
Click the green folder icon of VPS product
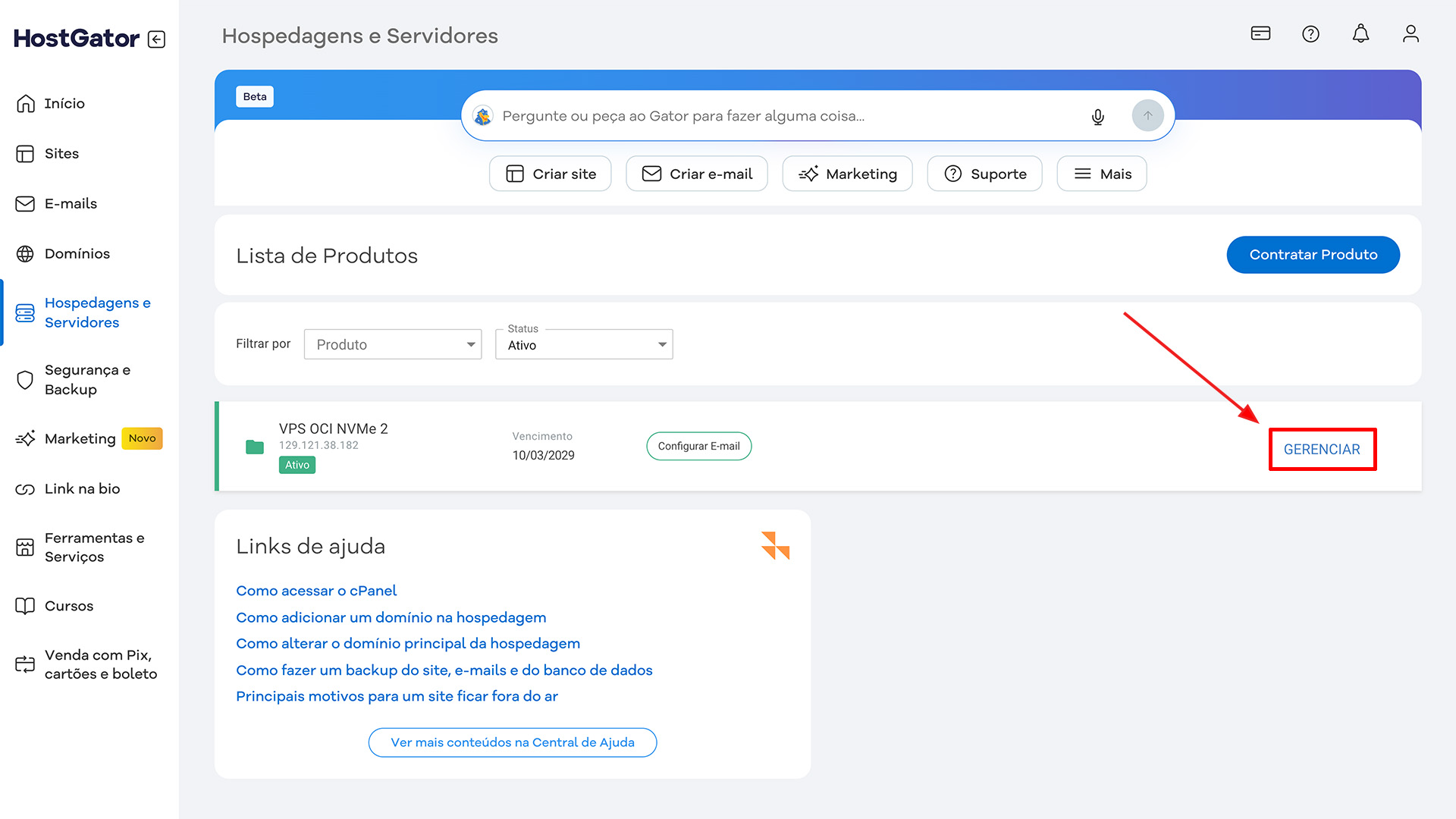click(x=255, y=447)
